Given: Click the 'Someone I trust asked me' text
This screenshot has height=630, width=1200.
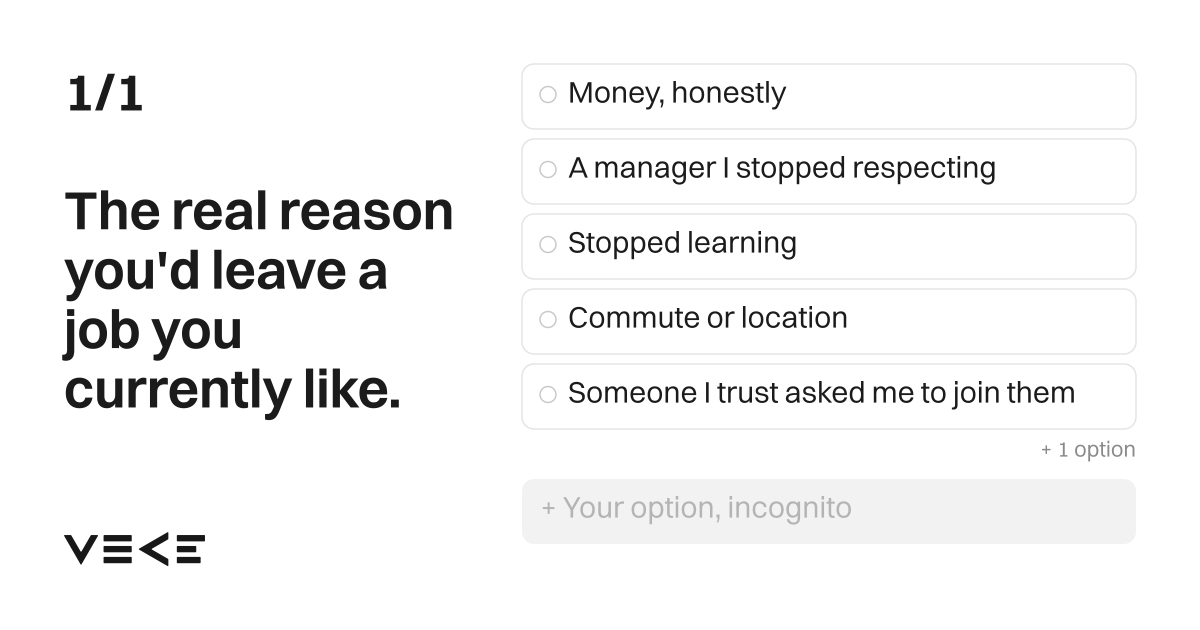Looking at the screenshot, I should point(822,394).
